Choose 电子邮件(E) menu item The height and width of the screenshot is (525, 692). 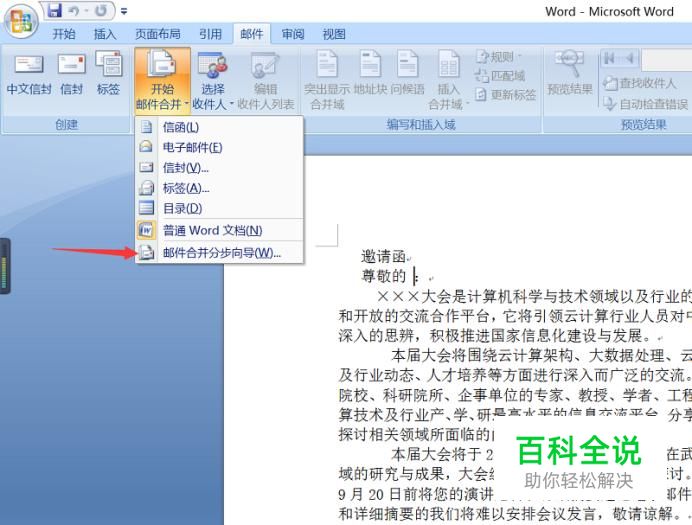(219, 147)
